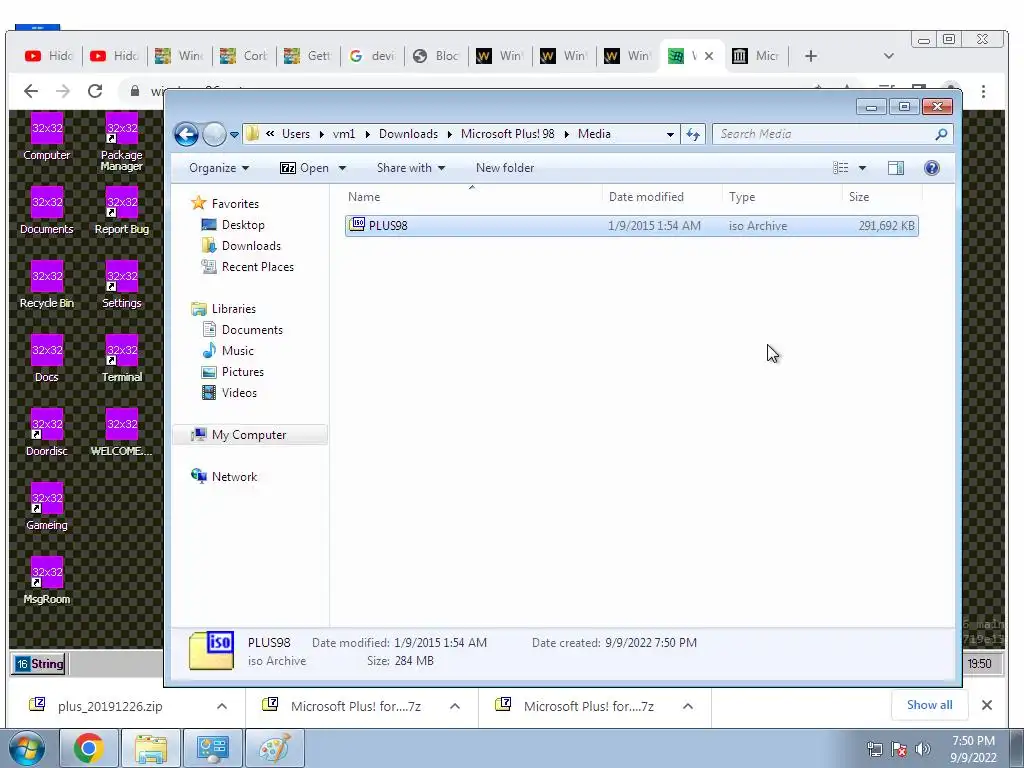Expand the Open button's dropdown arrow
Viewport: 1024px width, 768px height.
pyautogui.click(x=342, y=168)
